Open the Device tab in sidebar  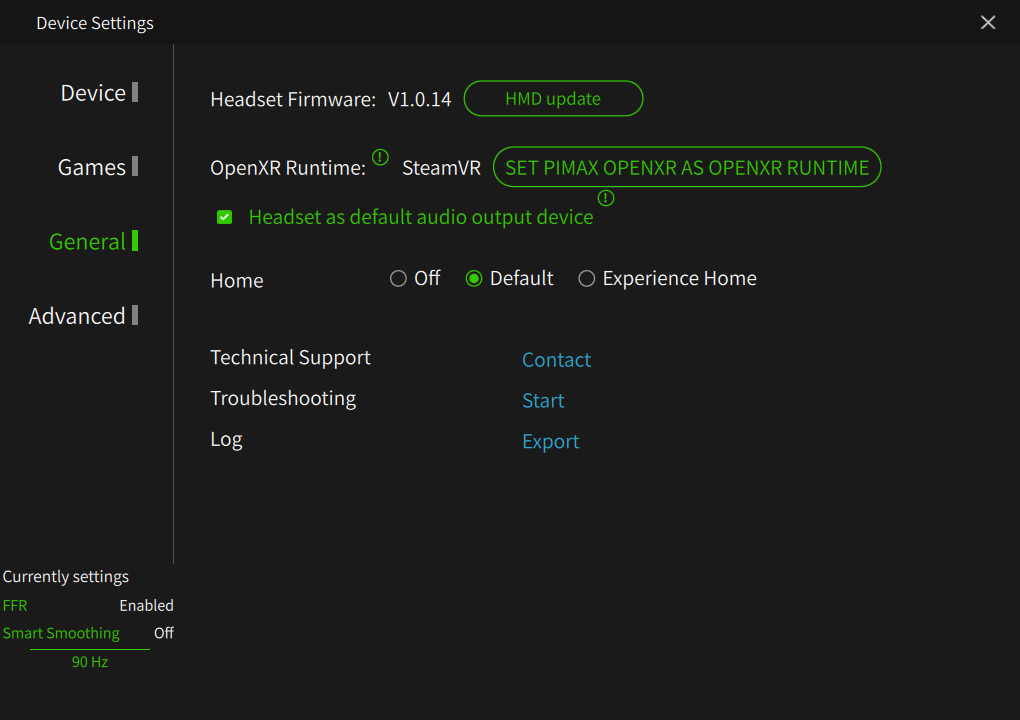(93, 93)
